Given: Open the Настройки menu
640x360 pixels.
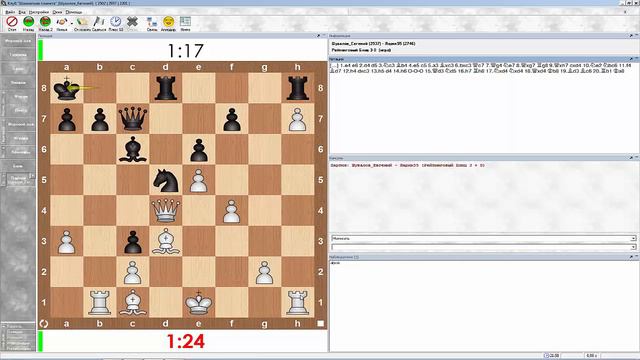Looking at the screenshot, I should pos(39,12).
